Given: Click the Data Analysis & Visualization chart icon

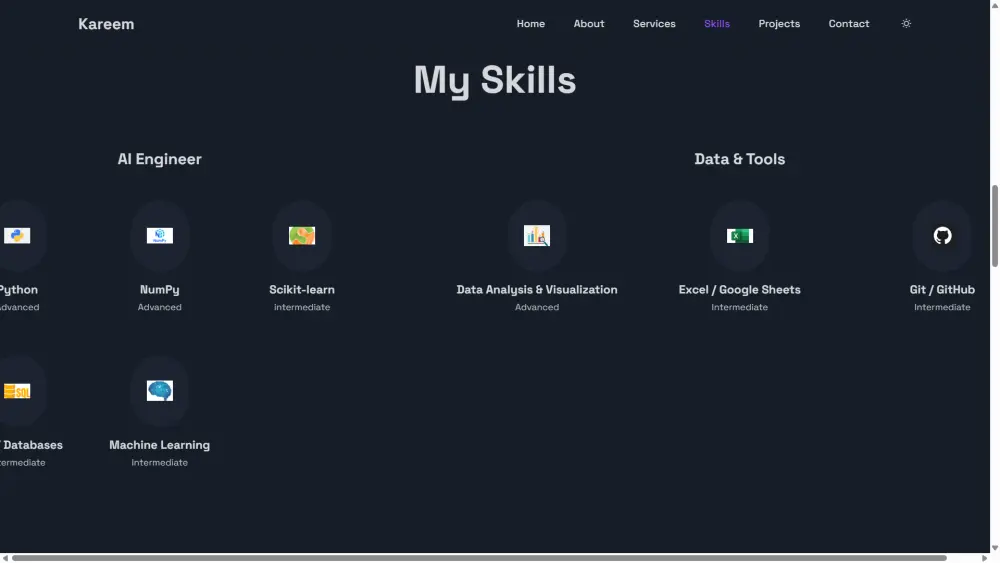Looking at the screenshot, I should click(x=537, y=236).
